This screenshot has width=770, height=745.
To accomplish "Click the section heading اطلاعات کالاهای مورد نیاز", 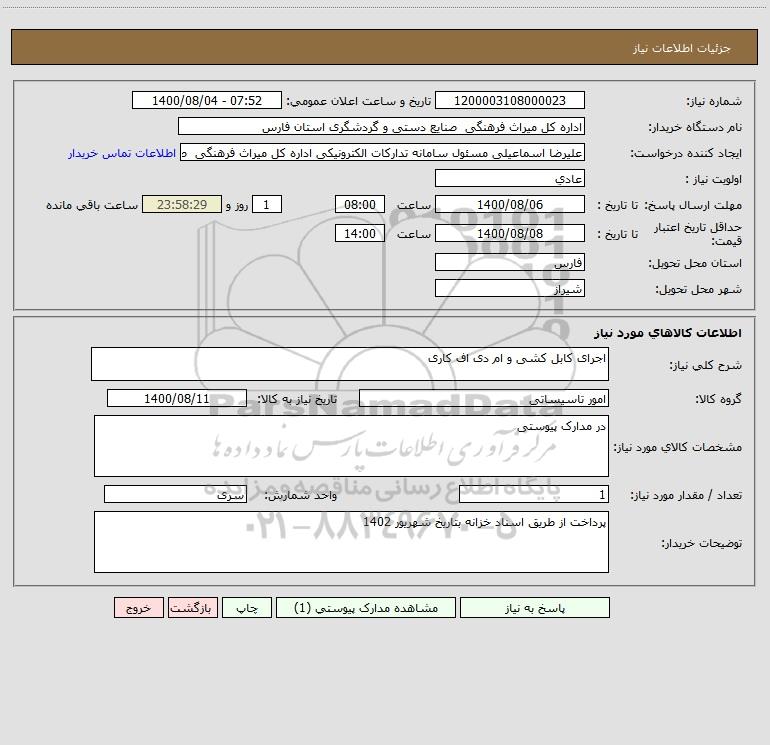I will pos(668,333).
